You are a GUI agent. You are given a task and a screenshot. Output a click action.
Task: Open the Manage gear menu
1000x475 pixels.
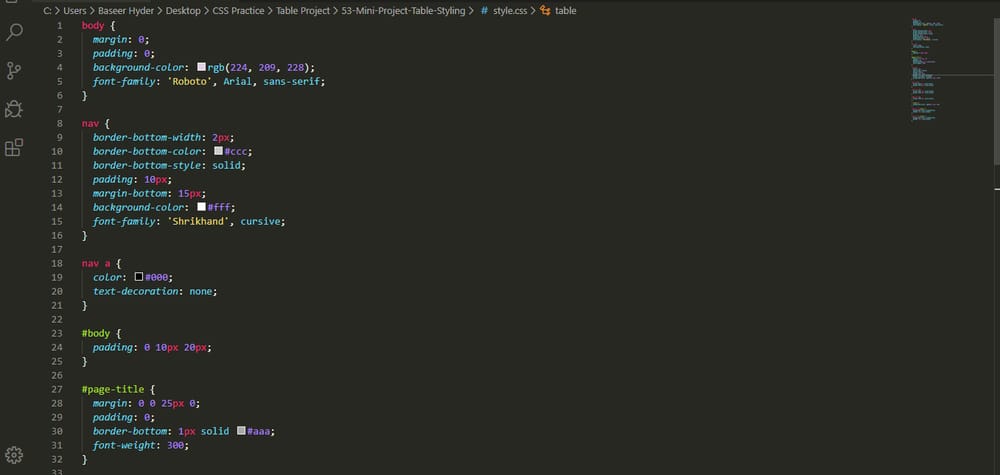point(14,455)
